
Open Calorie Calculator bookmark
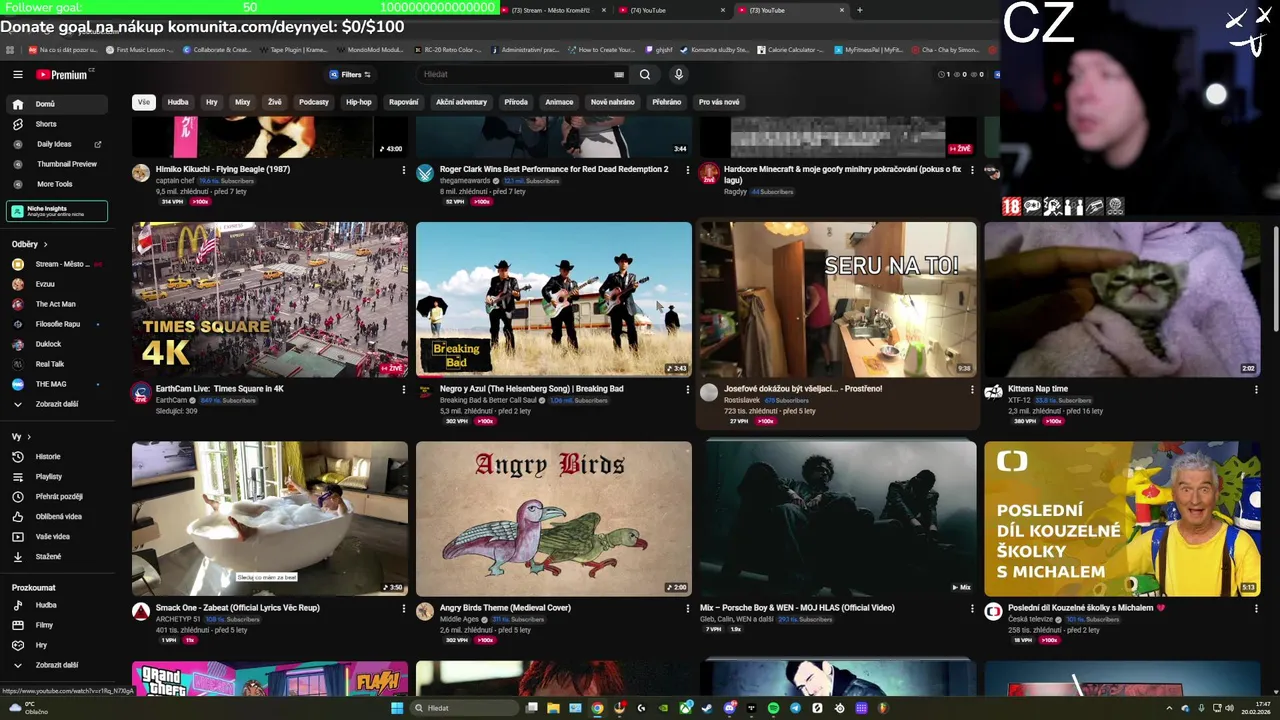[789, 49]
